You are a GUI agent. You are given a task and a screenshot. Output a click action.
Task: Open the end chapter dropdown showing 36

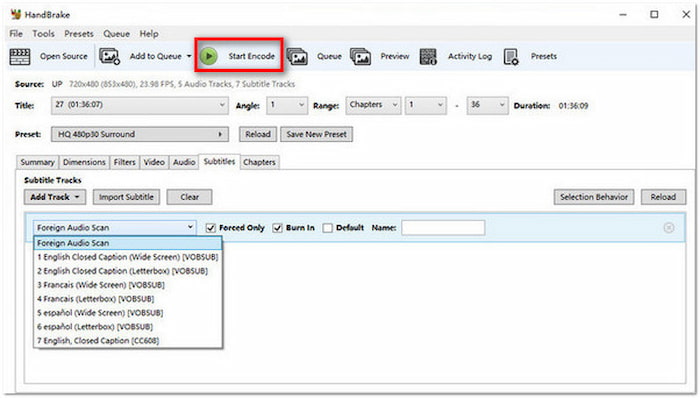tap(487, 105)
